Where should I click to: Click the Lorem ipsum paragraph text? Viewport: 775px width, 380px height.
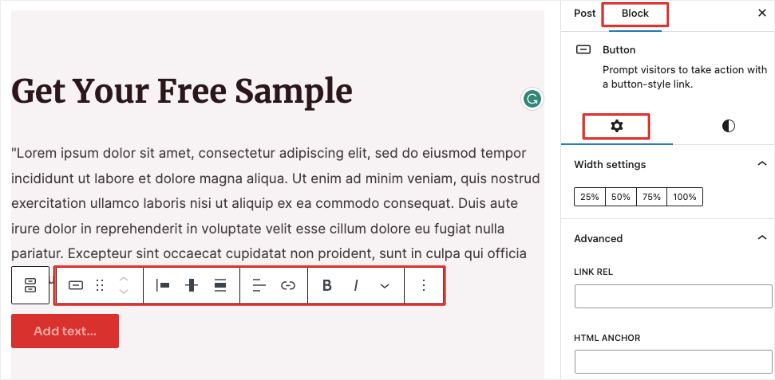tap(275, 204)
